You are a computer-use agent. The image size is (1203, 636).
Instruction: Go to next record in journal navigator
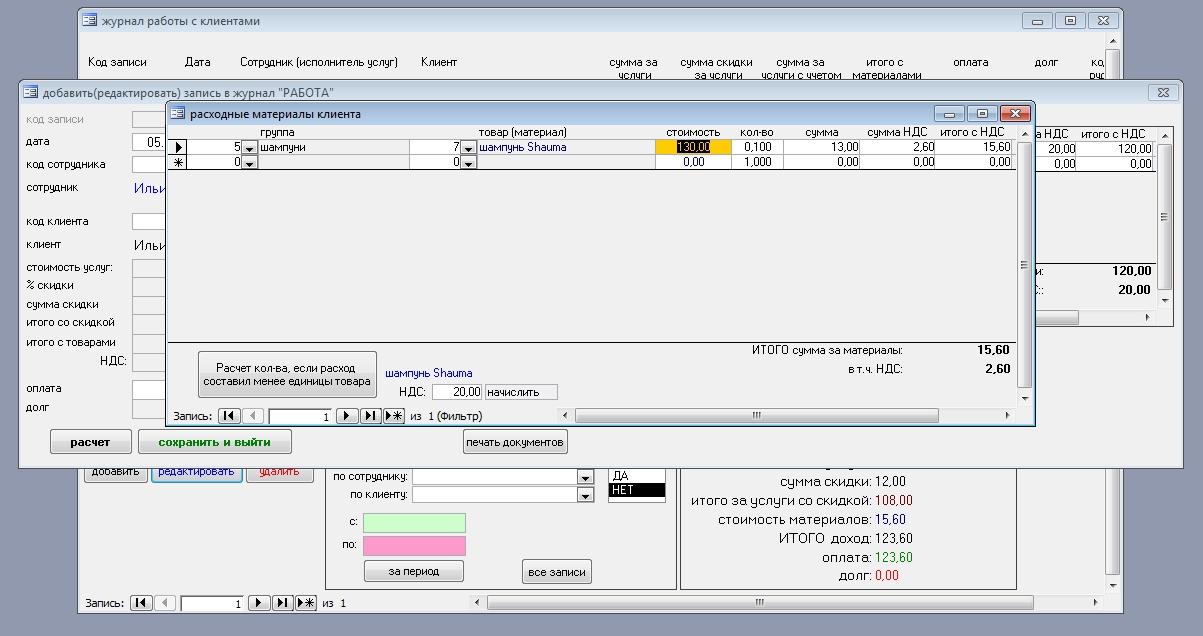pyautogui.click(x=259, y=604)
